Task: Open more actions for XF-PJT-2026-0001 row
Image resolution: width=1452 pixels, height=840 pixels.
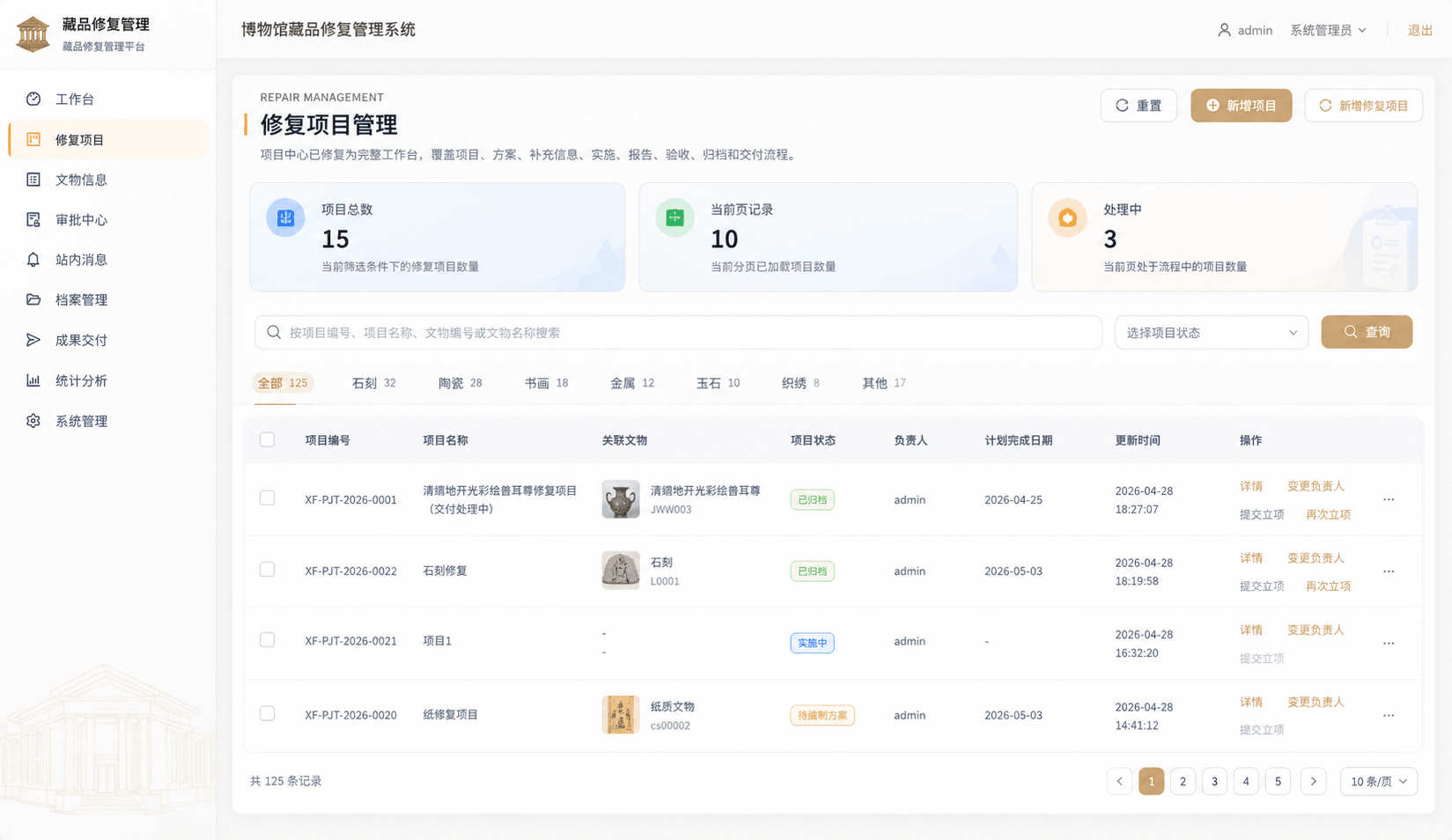Action: [1389, 499]
